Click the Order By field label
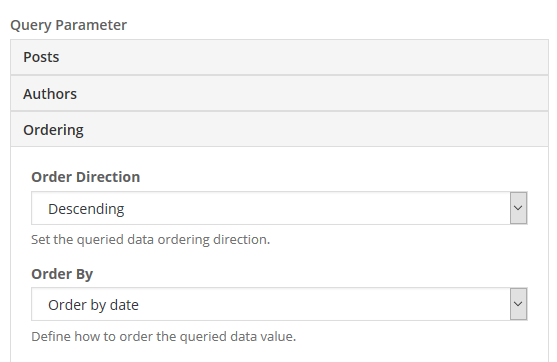The height and width of the screenshot is (362, 557). click(62, 274)
